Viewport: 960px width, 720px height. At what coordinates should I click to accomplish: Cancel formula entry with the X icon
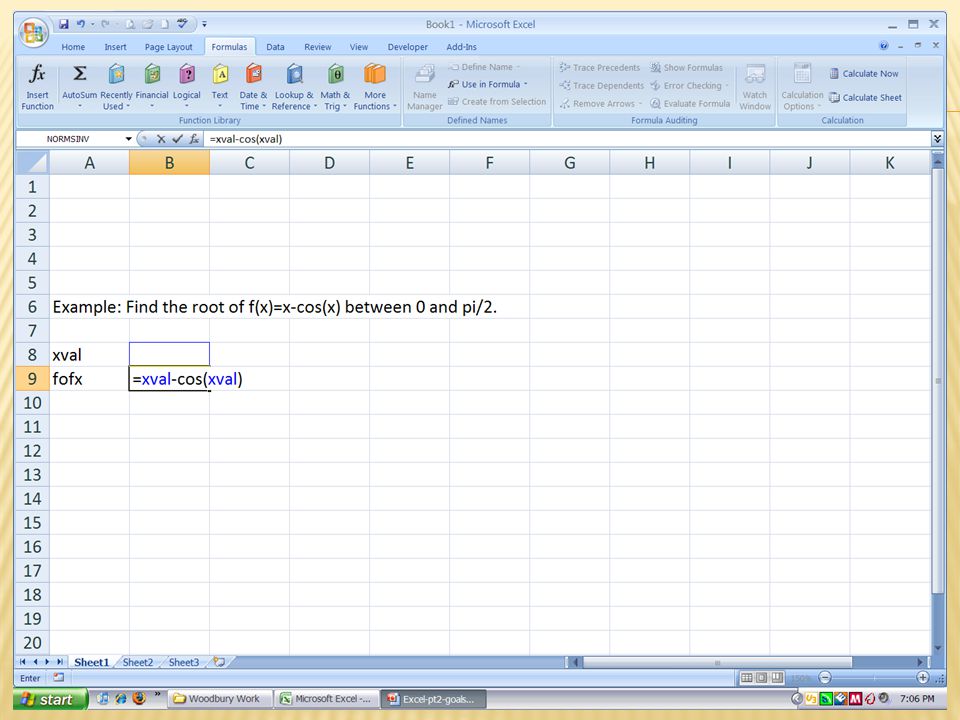[161, 139]
